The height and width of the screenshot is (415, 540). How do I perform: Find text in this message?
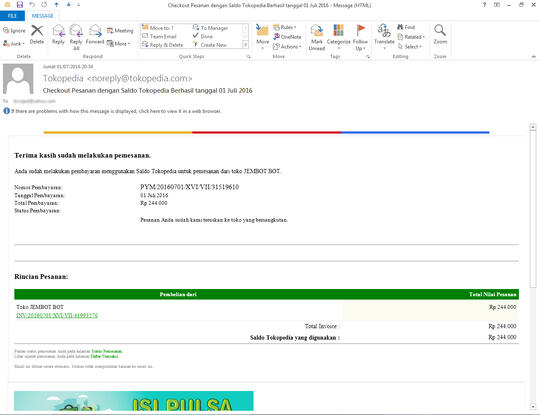pyautogui.click(x=406, y=27)
